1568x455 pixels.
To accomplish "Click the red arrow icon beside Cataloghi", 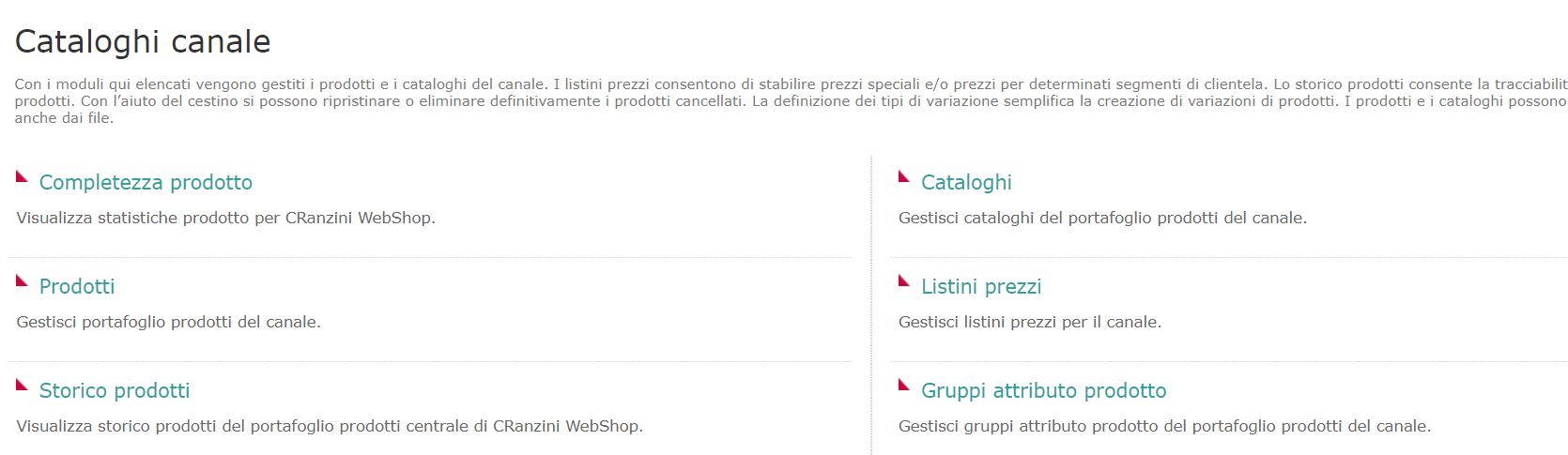I will [904, 176].
